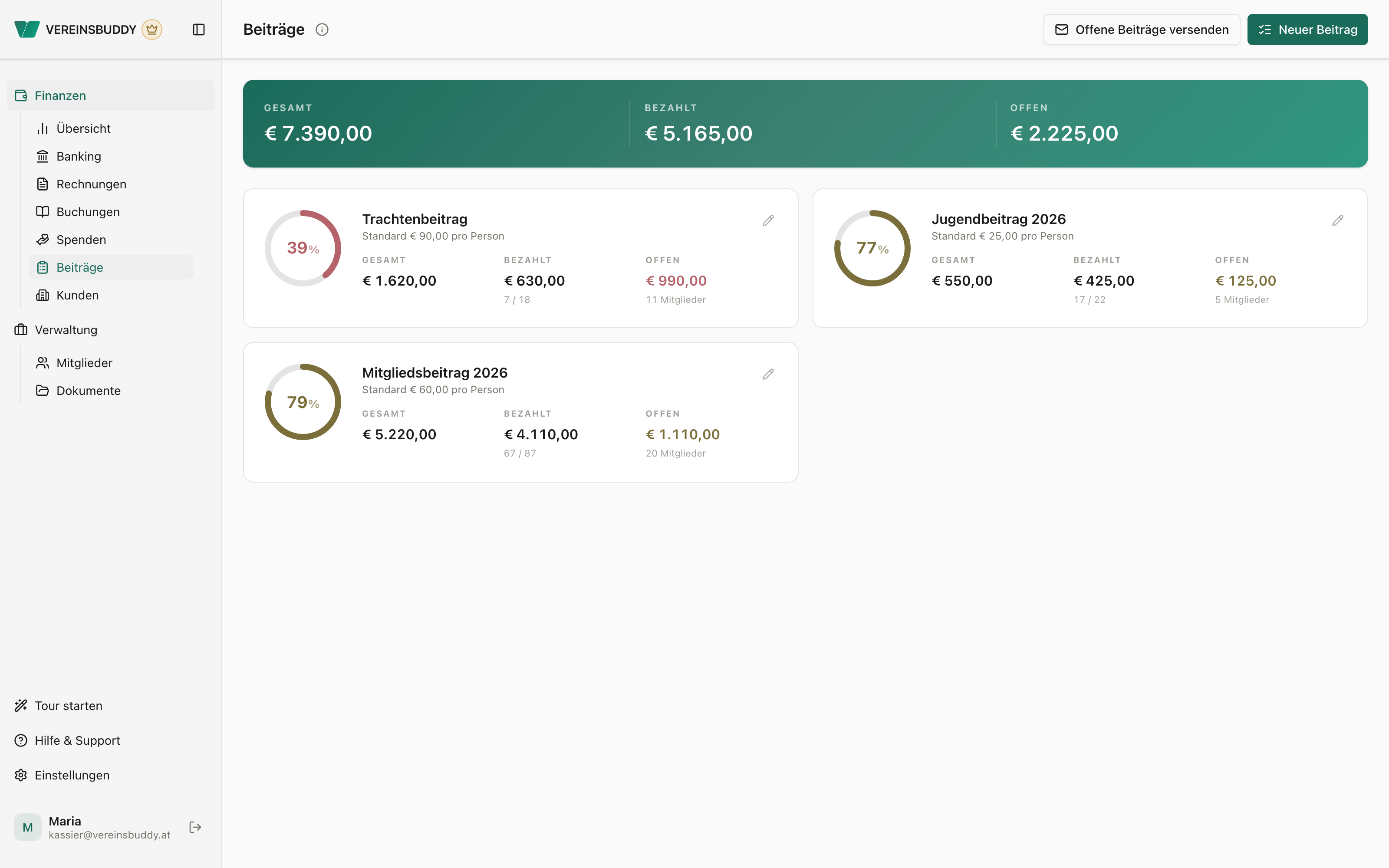Click the Trachtenbeitrag card title
This screenshot has height=868, width=1389.
pos(415,219)
